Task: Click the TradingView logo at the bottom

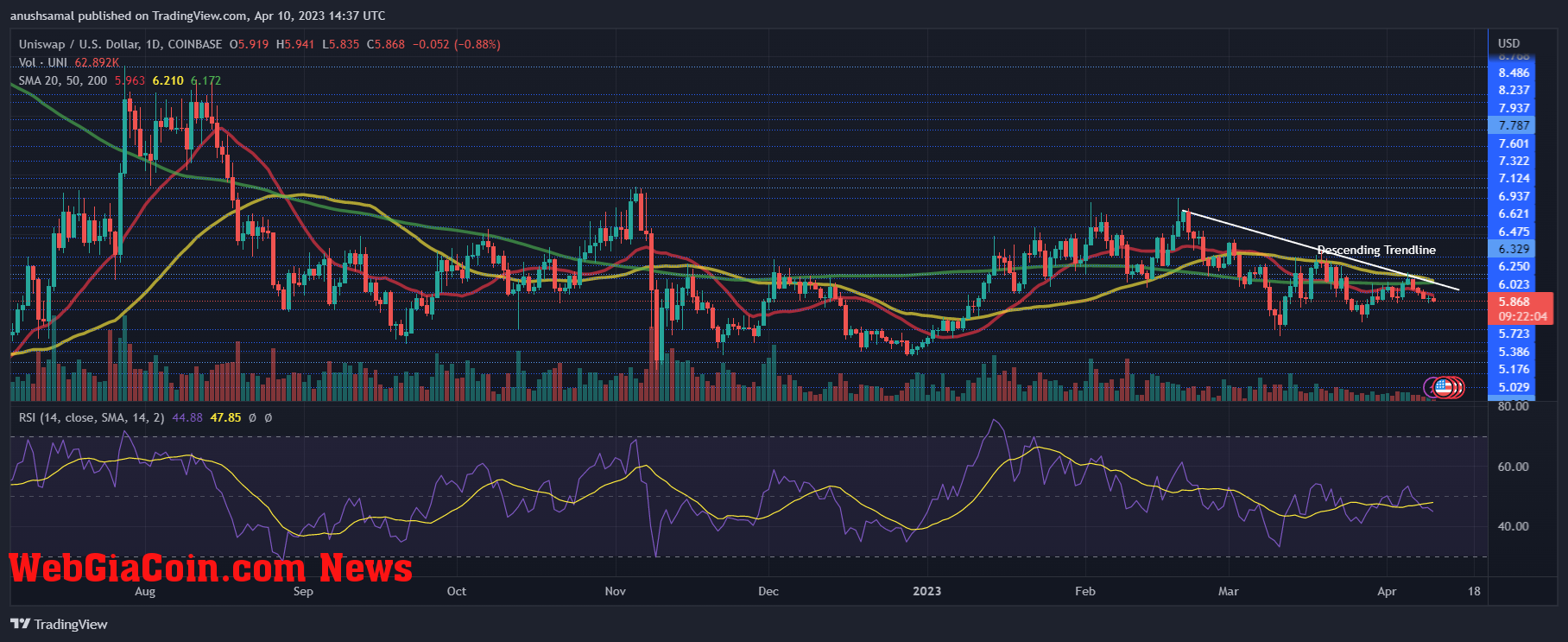Action: (x=59, y=624)
